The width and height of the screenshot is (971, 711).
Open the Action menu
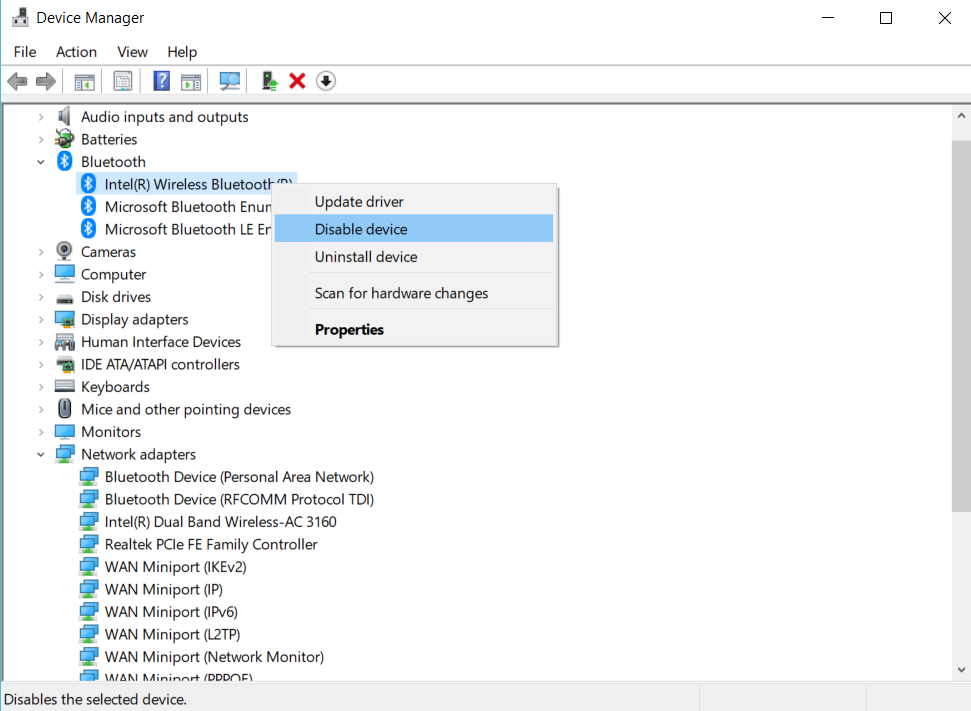click(76, 52)
